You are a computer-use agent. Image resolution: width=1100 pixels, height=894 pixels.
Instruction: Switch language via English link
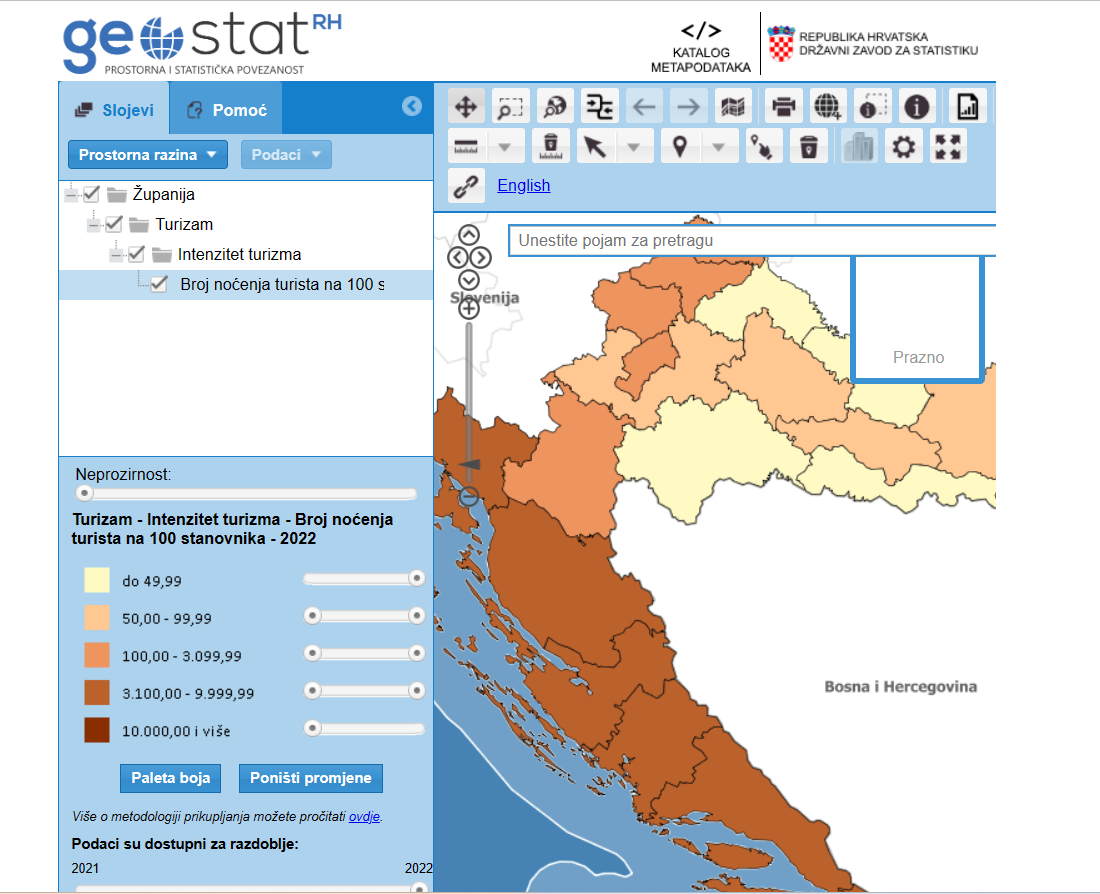tap(524, 185)
